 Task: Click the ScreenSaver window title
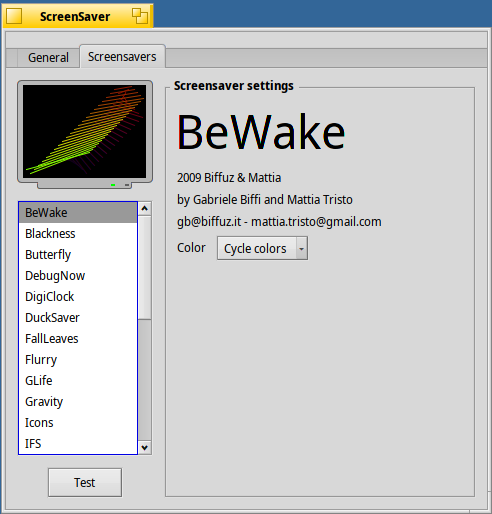coord(75,16)
